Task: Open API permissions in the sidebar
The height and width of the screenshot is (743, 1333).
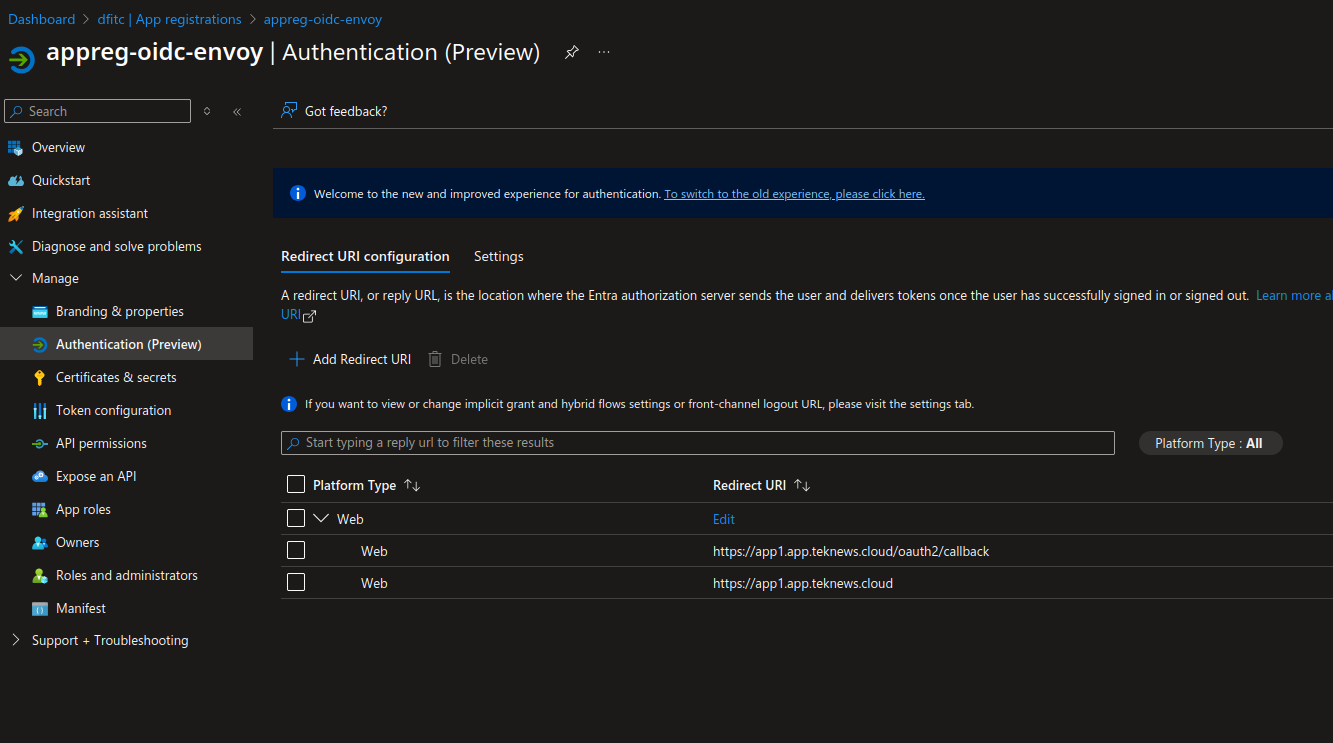Action: [101, 444]
